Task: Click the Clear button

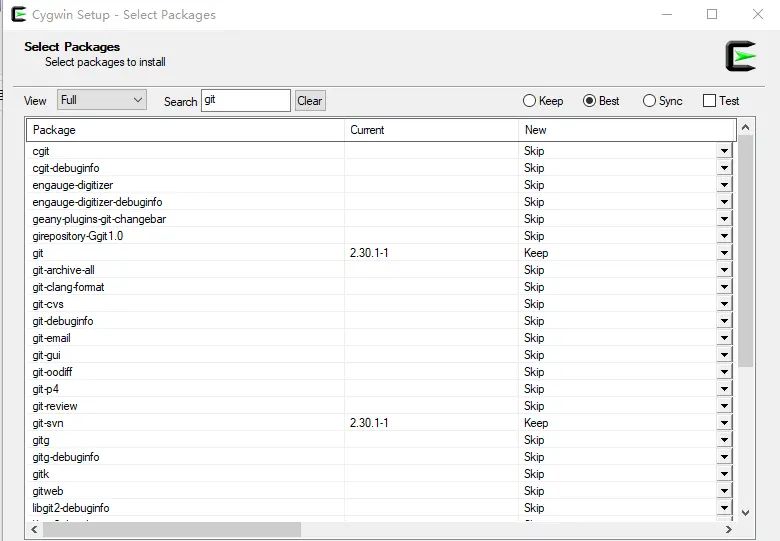Action: tap(310, 101)
